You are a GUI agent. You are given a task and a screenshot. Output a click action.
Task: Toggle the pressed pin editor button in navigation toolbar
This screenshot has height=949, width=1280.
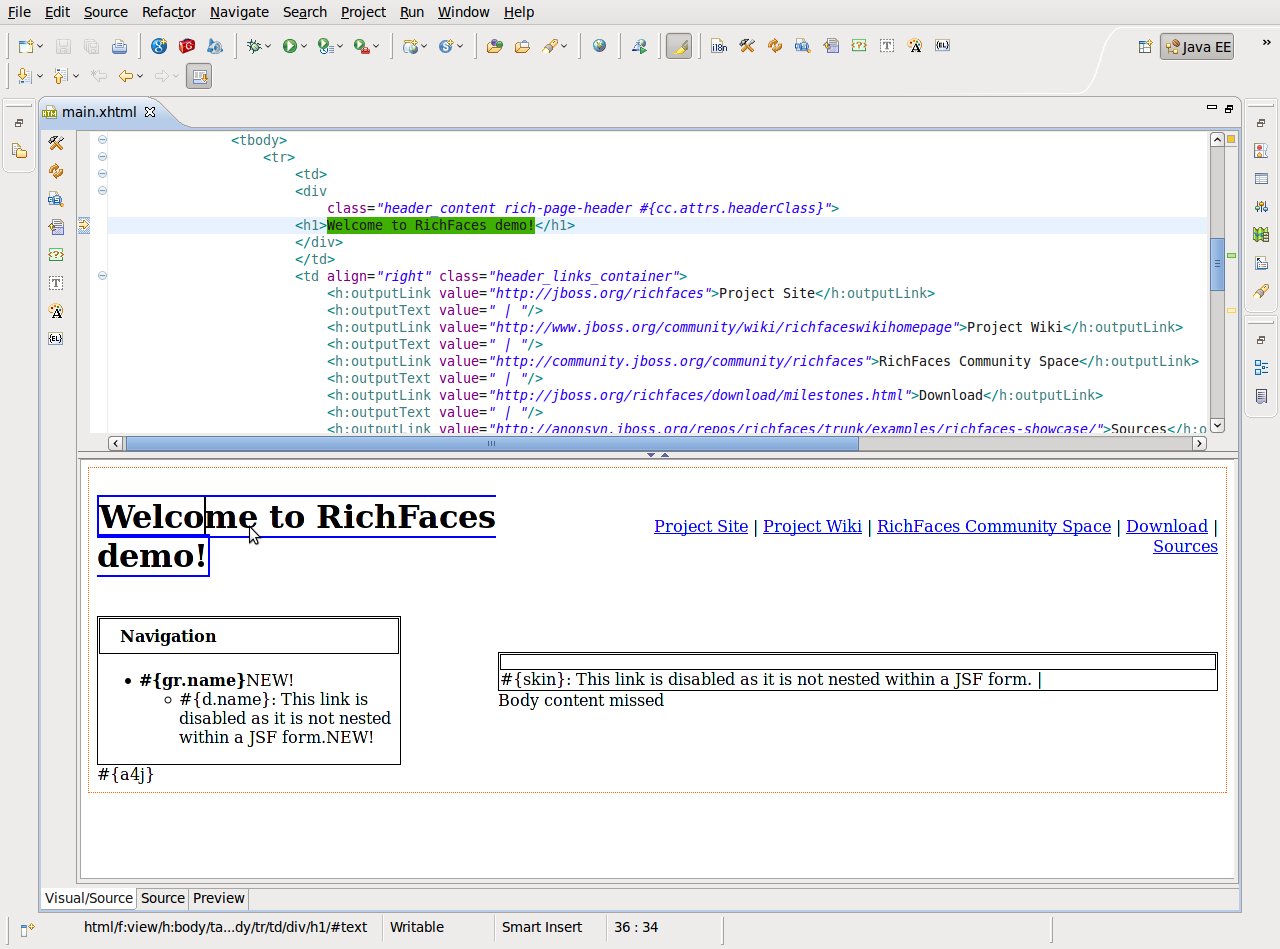198,76
